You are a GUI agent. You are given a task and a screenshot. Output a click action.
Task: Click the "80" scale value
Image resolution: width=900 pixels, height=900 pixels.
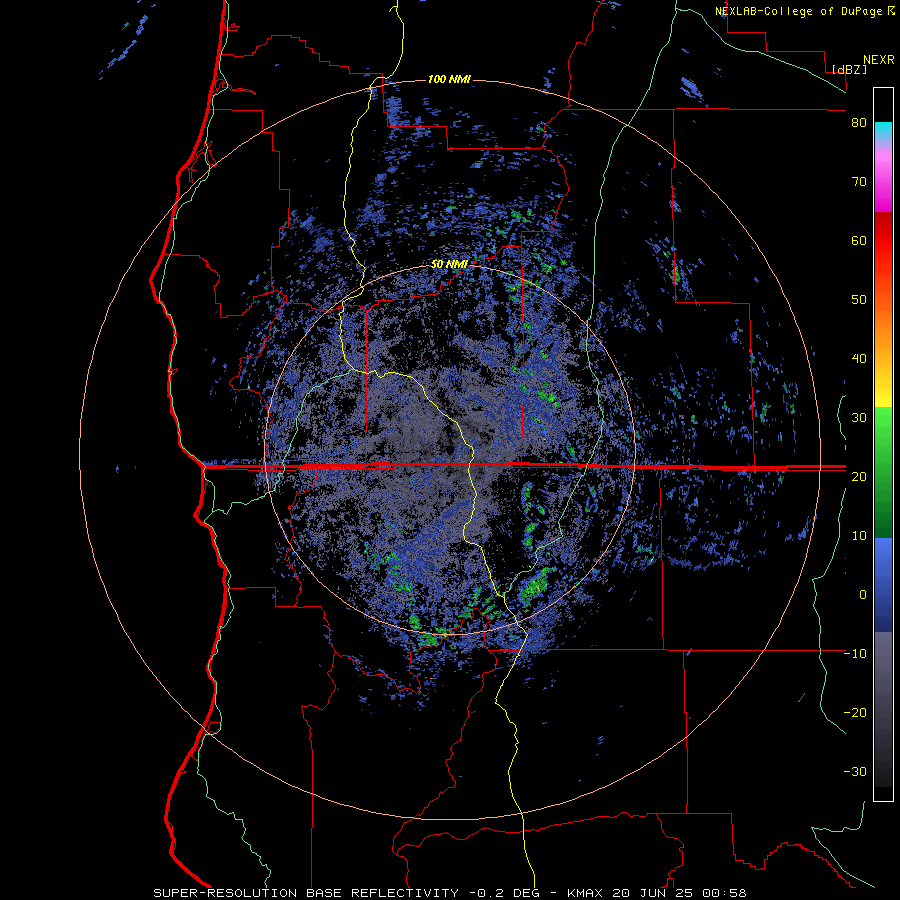point(859,123)
